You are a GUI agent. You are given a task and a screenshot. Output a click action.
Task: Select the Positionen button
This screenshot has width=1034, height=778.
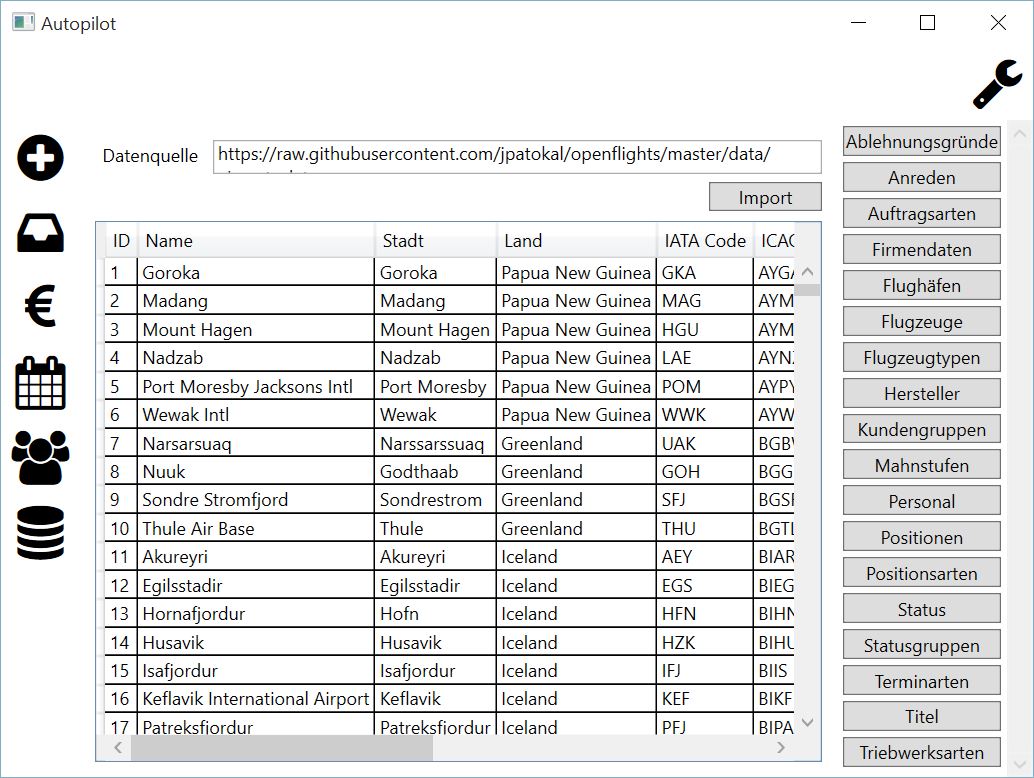click(921, 537)
